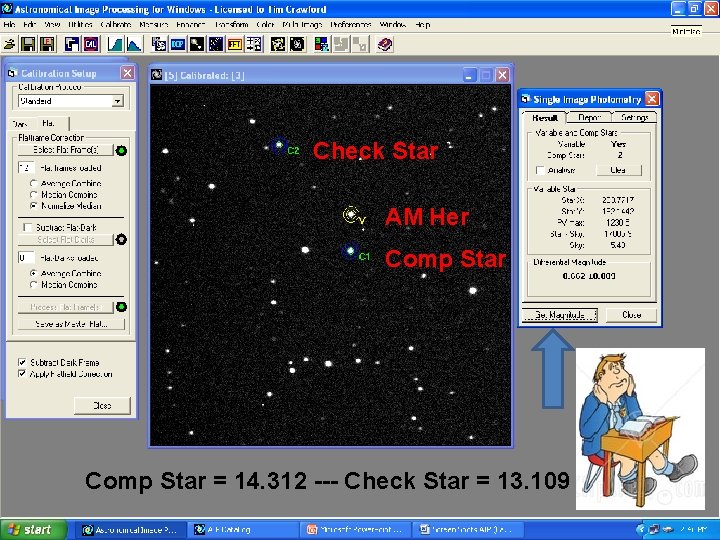
Task: Click Save as Master Flat button
Action: [x=71, y=324]
